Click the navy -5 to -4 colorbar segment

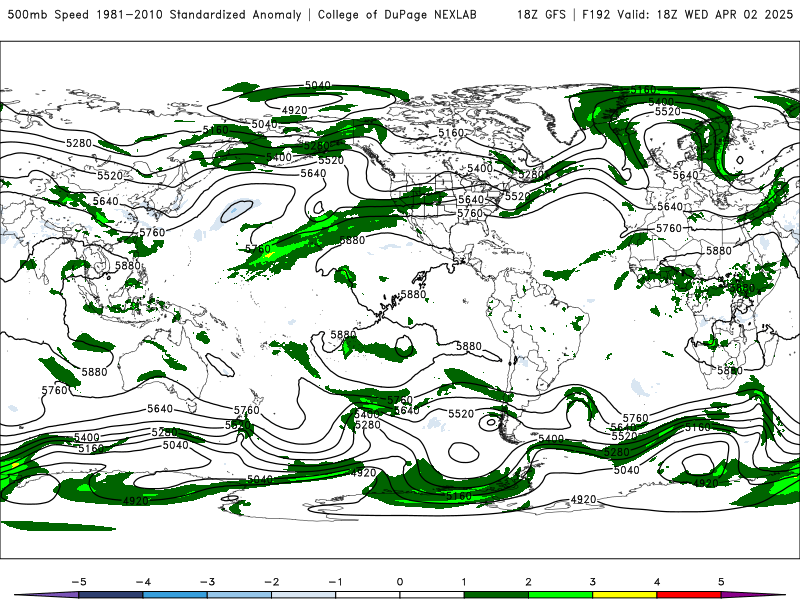111,595
